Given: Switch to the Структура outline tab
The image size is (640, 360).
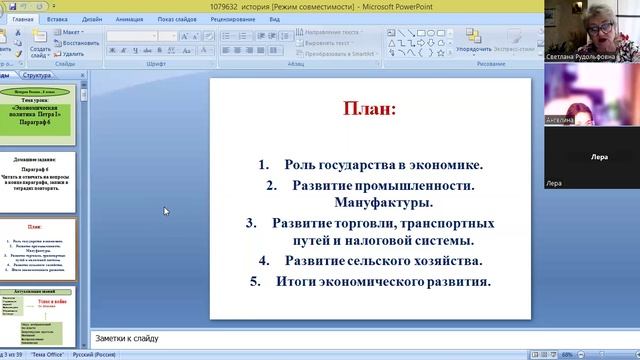Looking at the screenshot, I should [37, 75].
